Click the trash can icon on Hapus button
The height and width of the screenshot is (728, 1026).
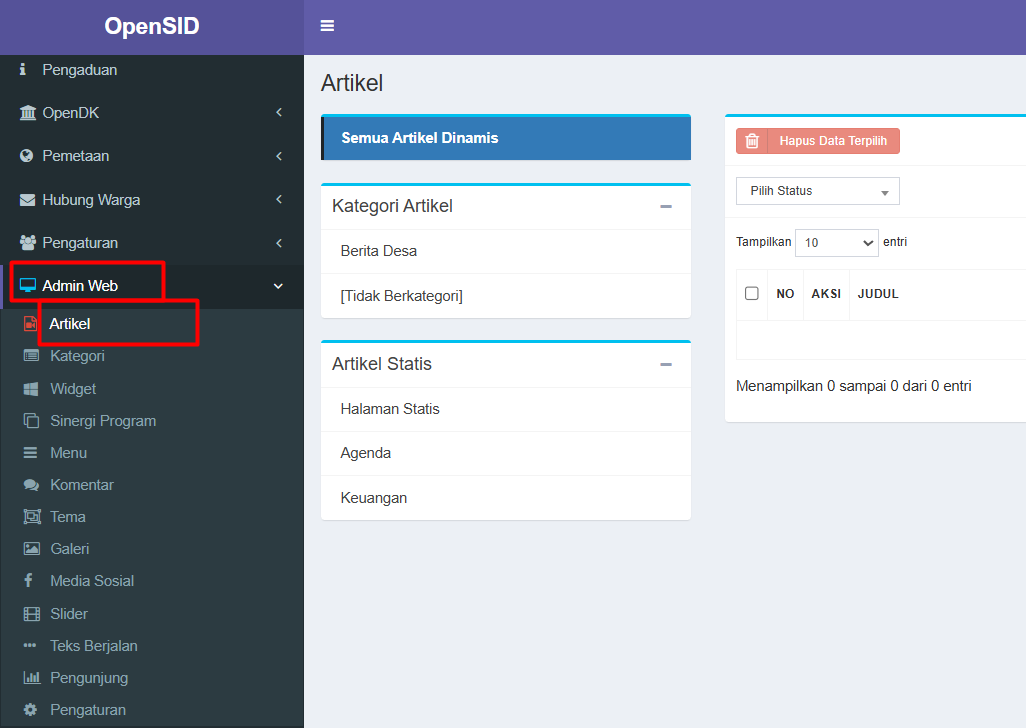752,141
